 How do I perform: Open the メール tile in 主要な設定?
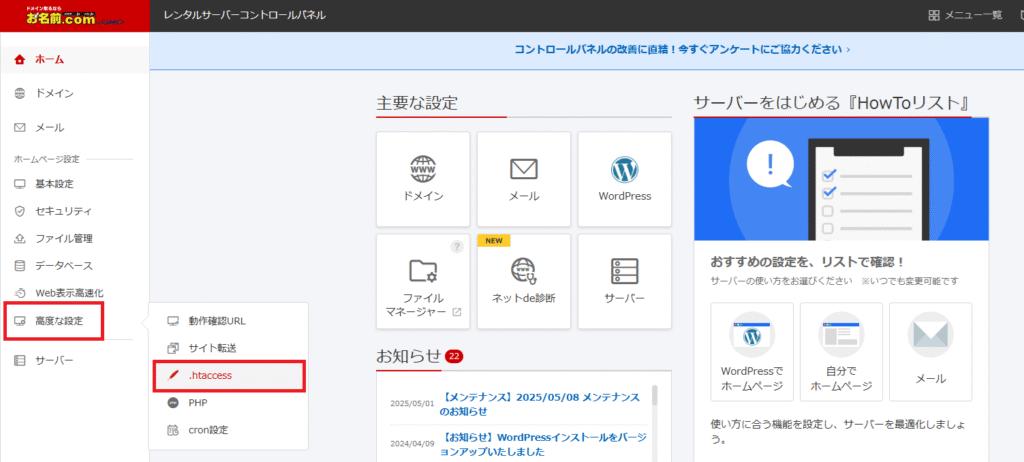pos(523,178)
